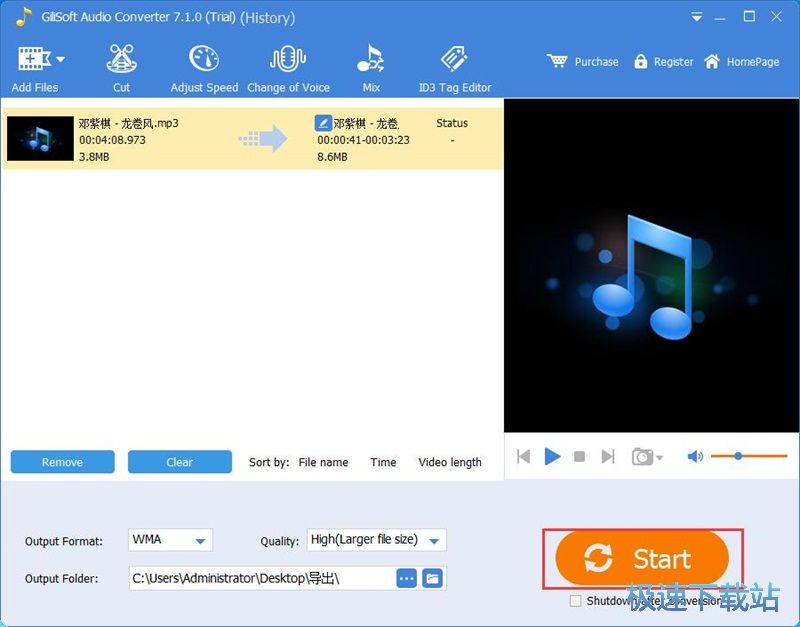This screenshot has height=627, width=800.
Task: Open the ID3 Tag Editor
Action: click(455, 69)
